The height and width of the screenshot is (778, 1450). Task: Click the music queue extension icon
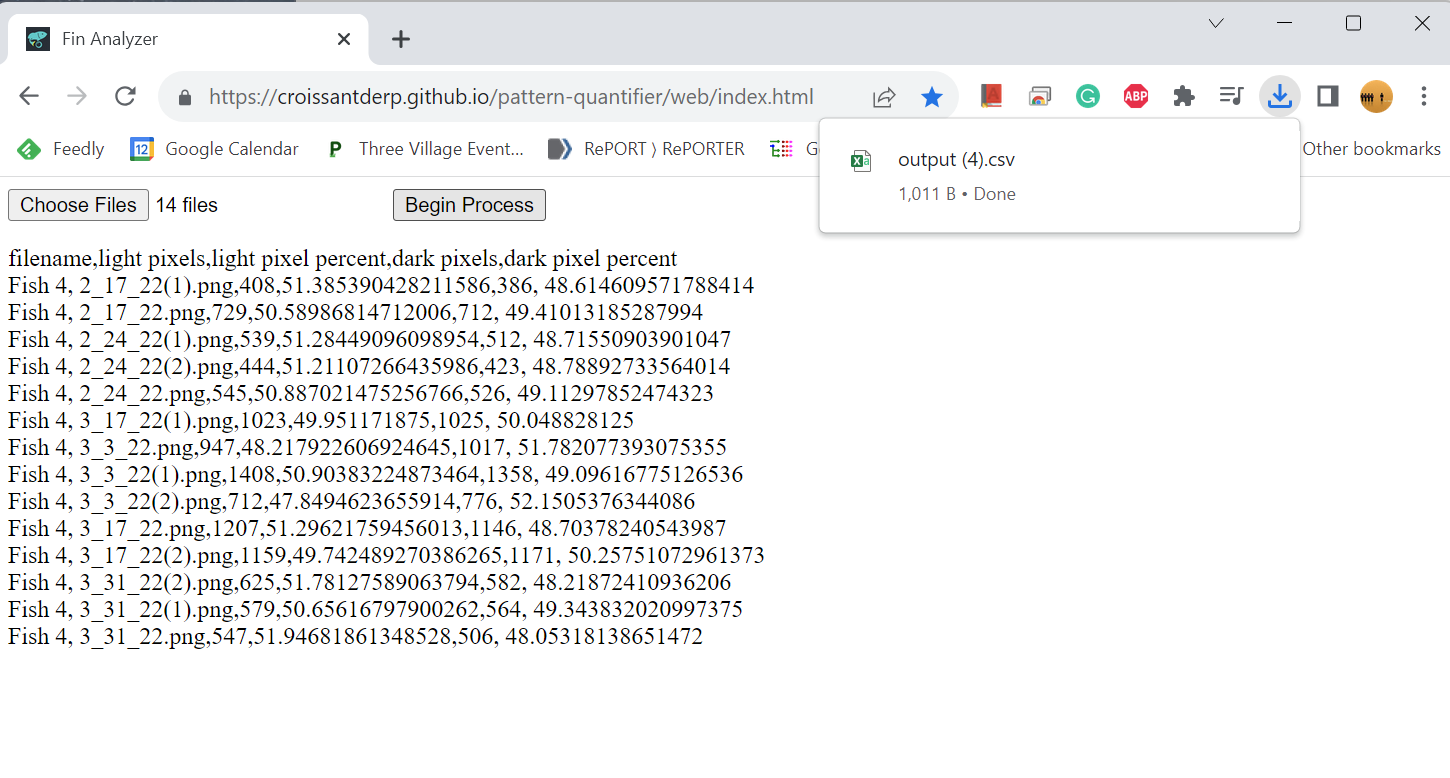(1231, 96)
